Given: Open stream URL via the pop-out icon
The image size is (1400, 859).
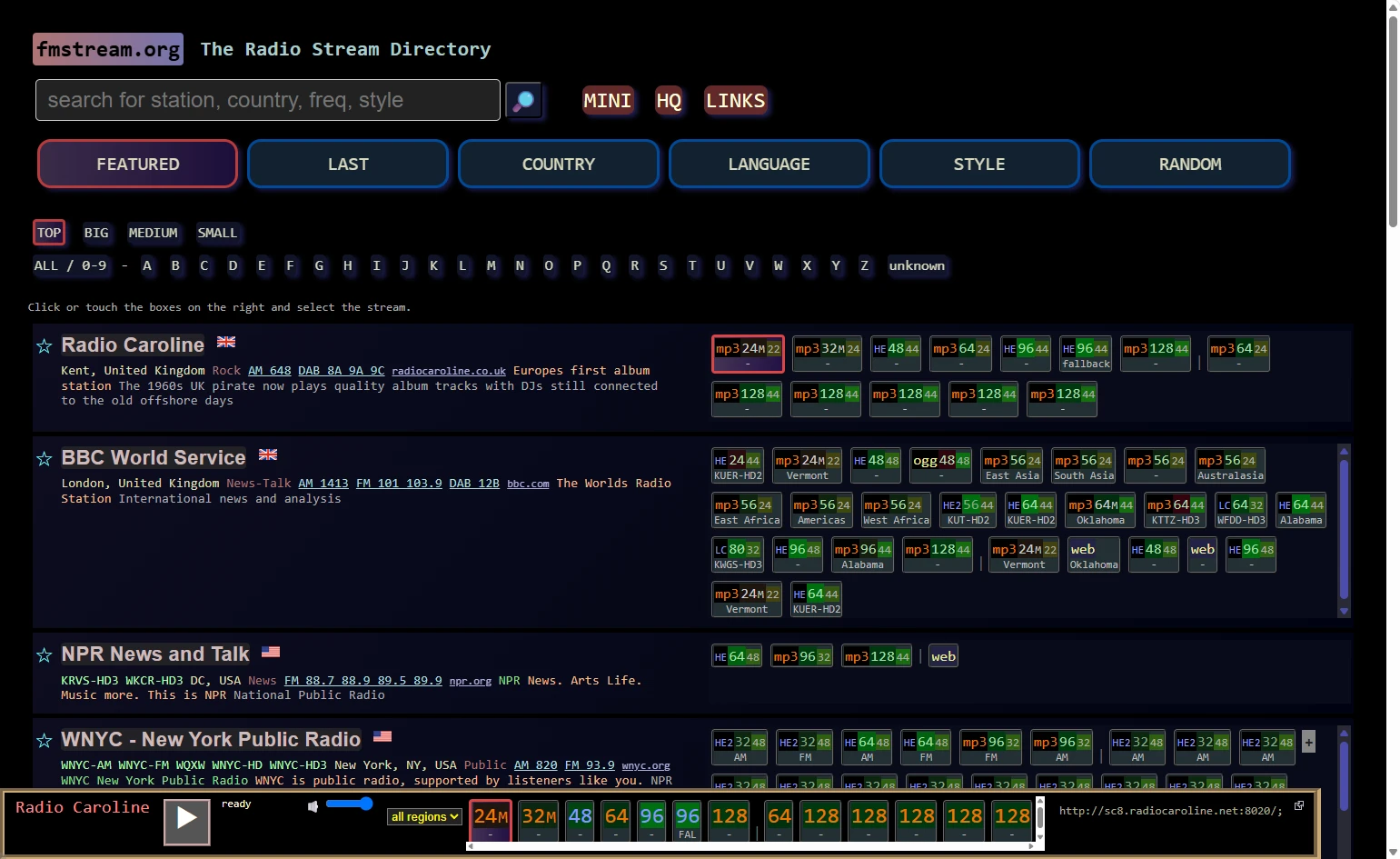Looking at the screenshot, I should tap(1299, 805).
